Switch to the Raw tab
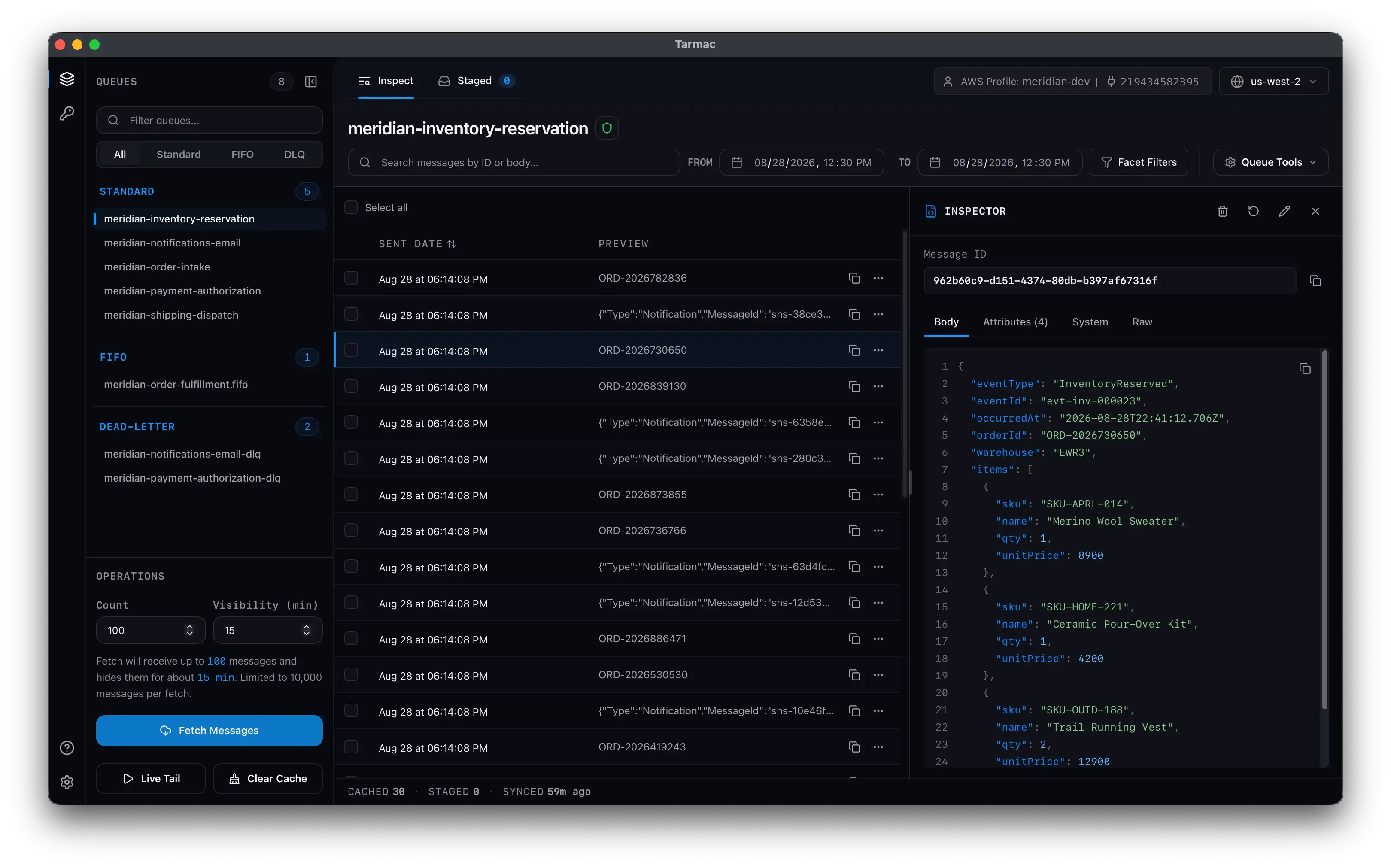 point(1142,322)
